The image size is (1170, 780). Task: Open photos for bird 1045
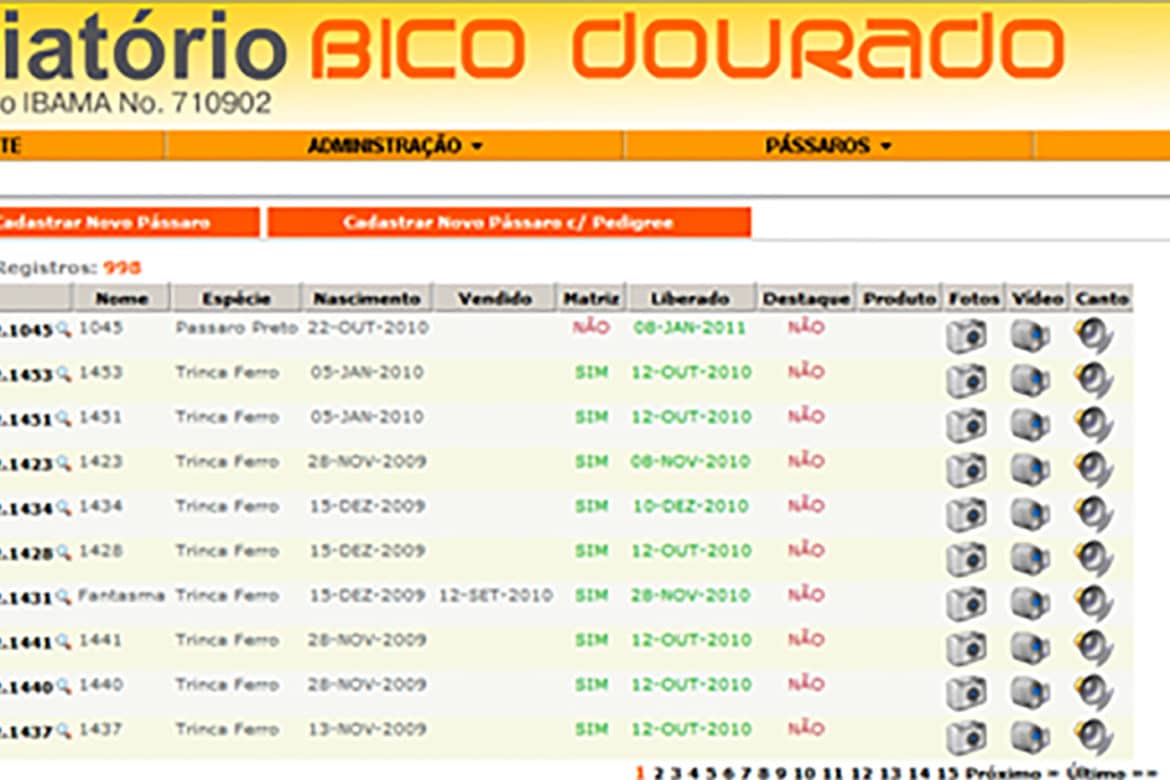tap(966, 336)
